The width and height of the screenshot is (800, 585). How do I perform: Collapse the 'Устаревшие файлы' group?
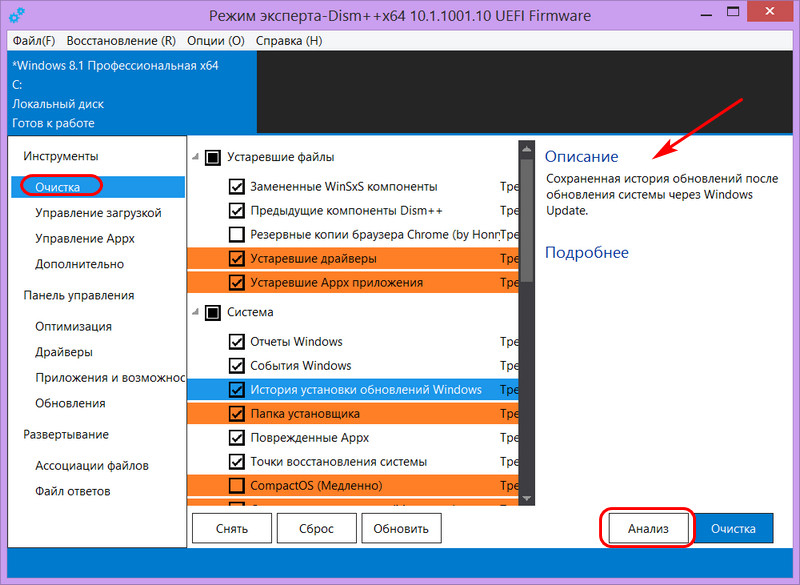click(195, 157)
